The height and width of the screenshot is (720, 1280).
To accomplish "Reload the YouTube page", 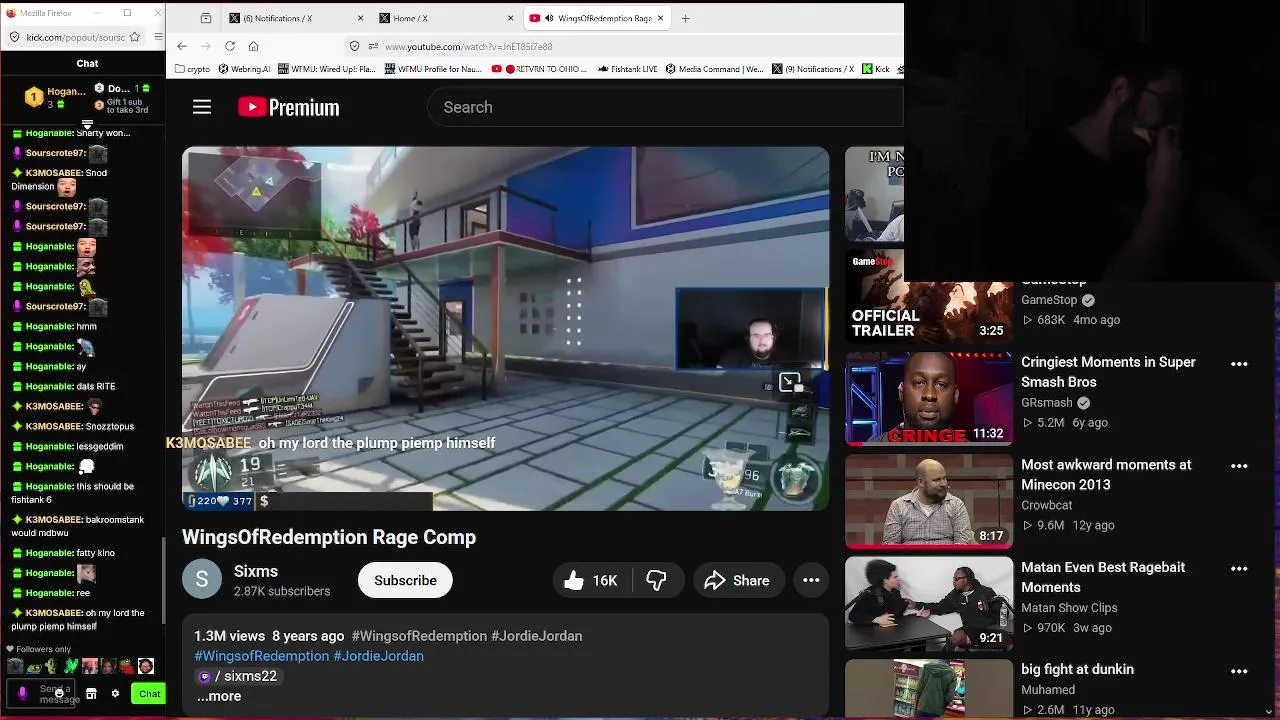I will (230, 46).
